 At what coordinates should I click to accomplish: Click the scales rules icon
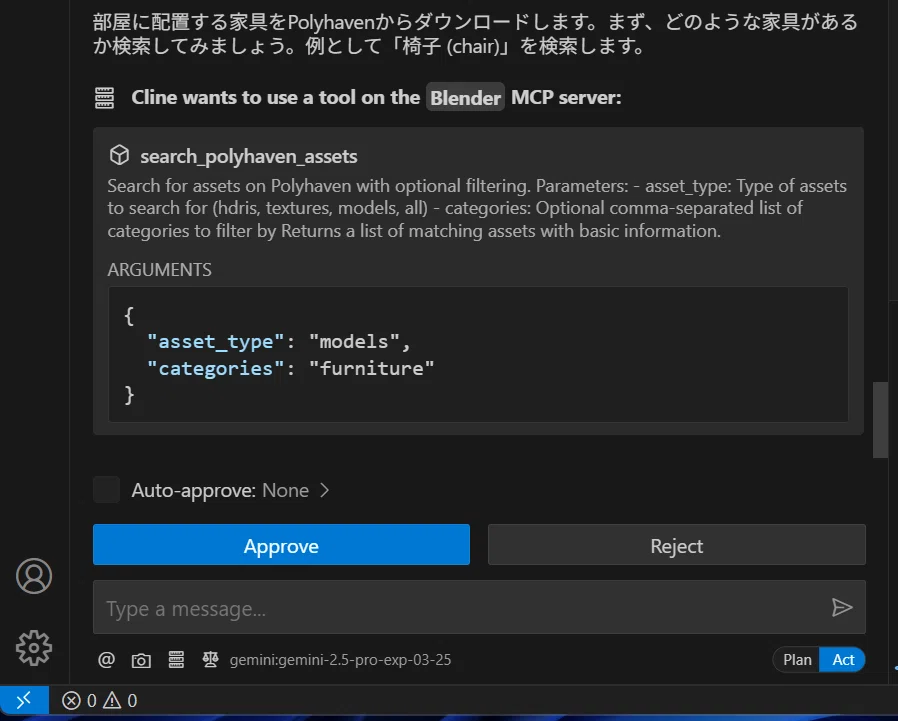(210, 660)
